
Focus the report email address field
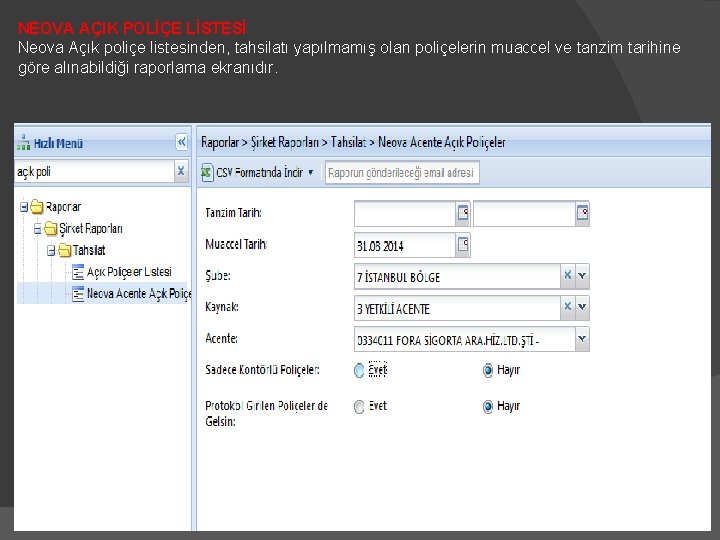pos(402,173)
